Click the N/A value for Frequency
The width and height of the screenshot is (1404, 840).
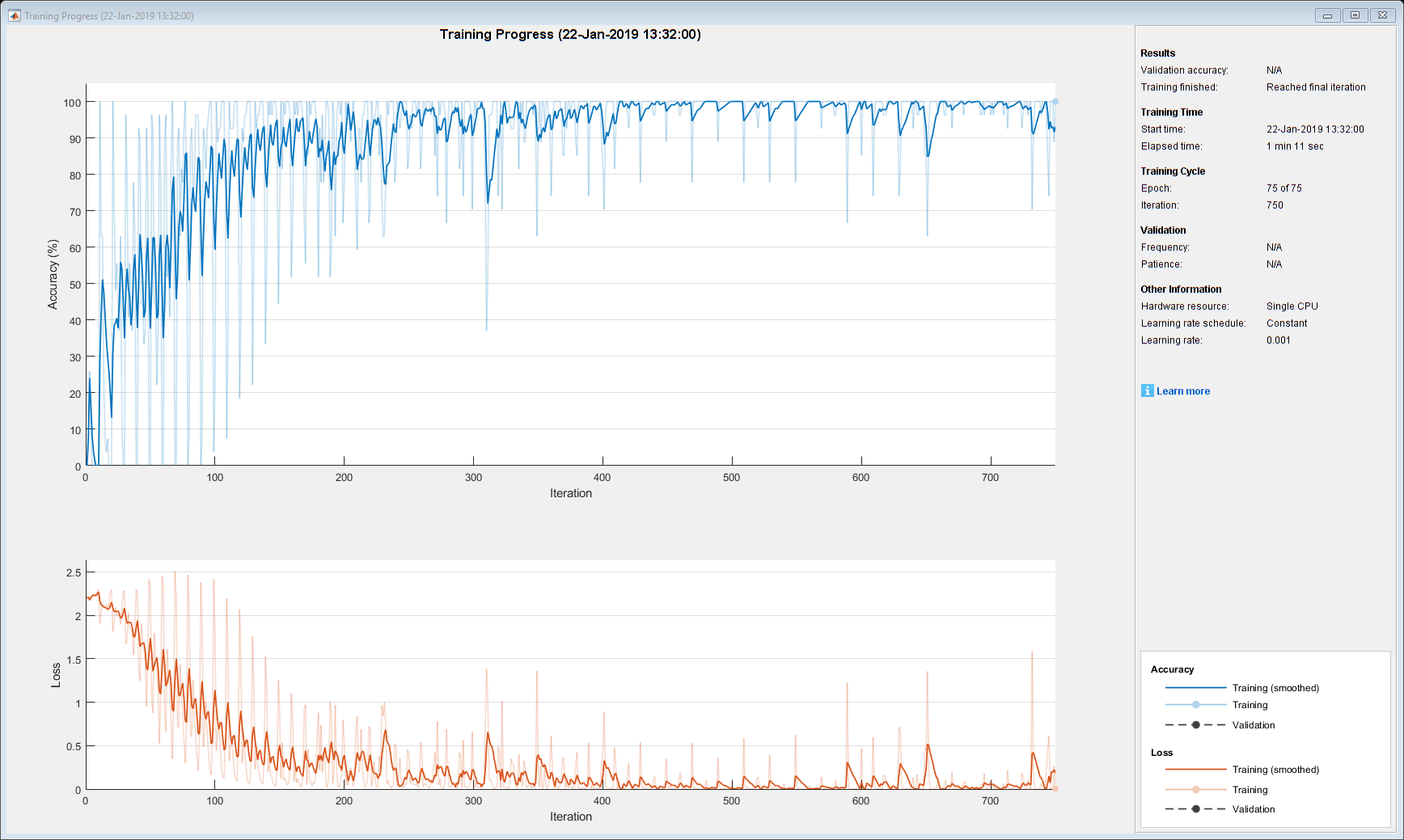tap(1274, 247)
